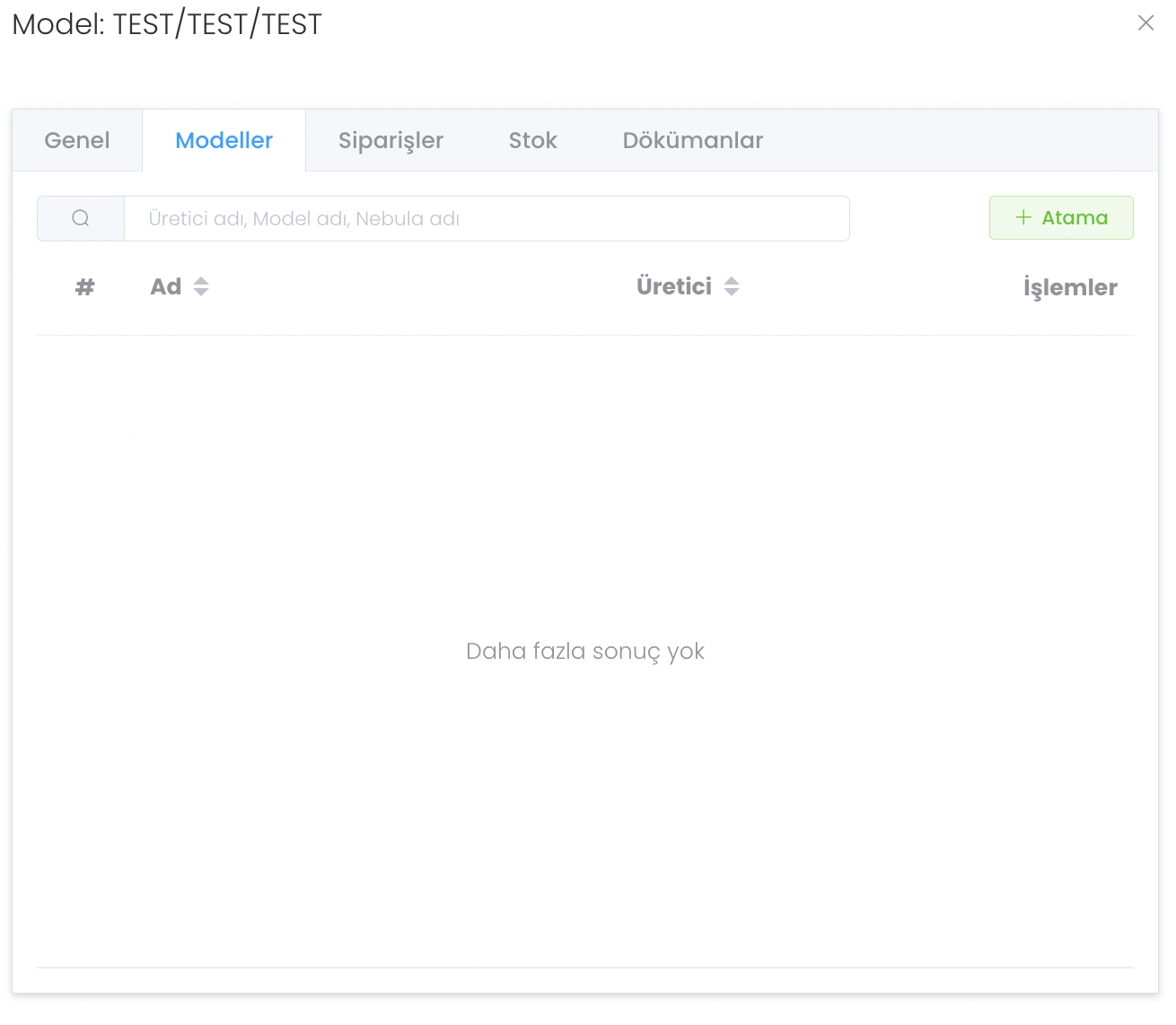Image resolution: width=1176 pixels, height=1025 pixels.
Task: Select the Modeller tab
Action: [x=224, y=141]
